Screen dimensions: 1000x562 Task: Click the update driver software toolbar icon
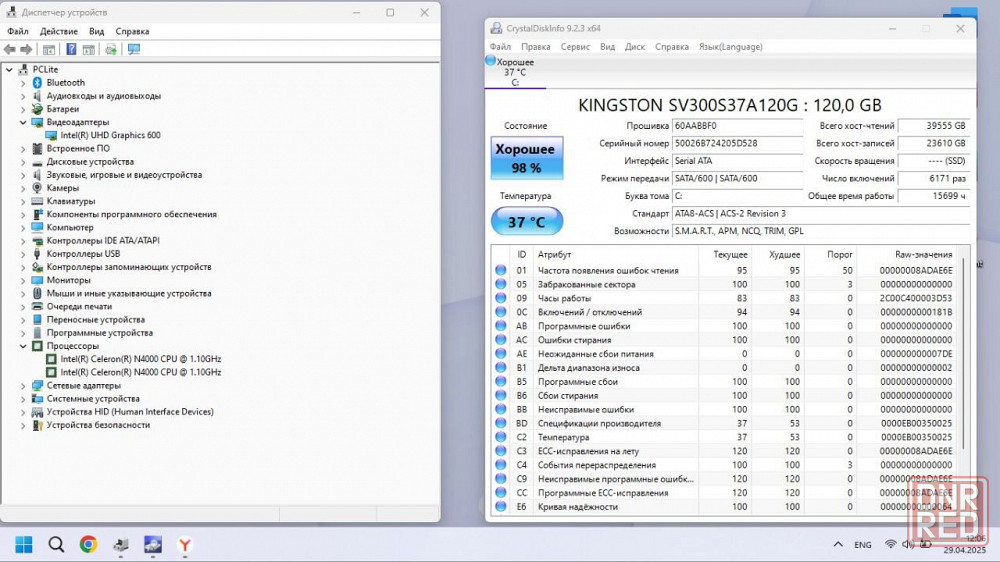(x=111, y=49)
